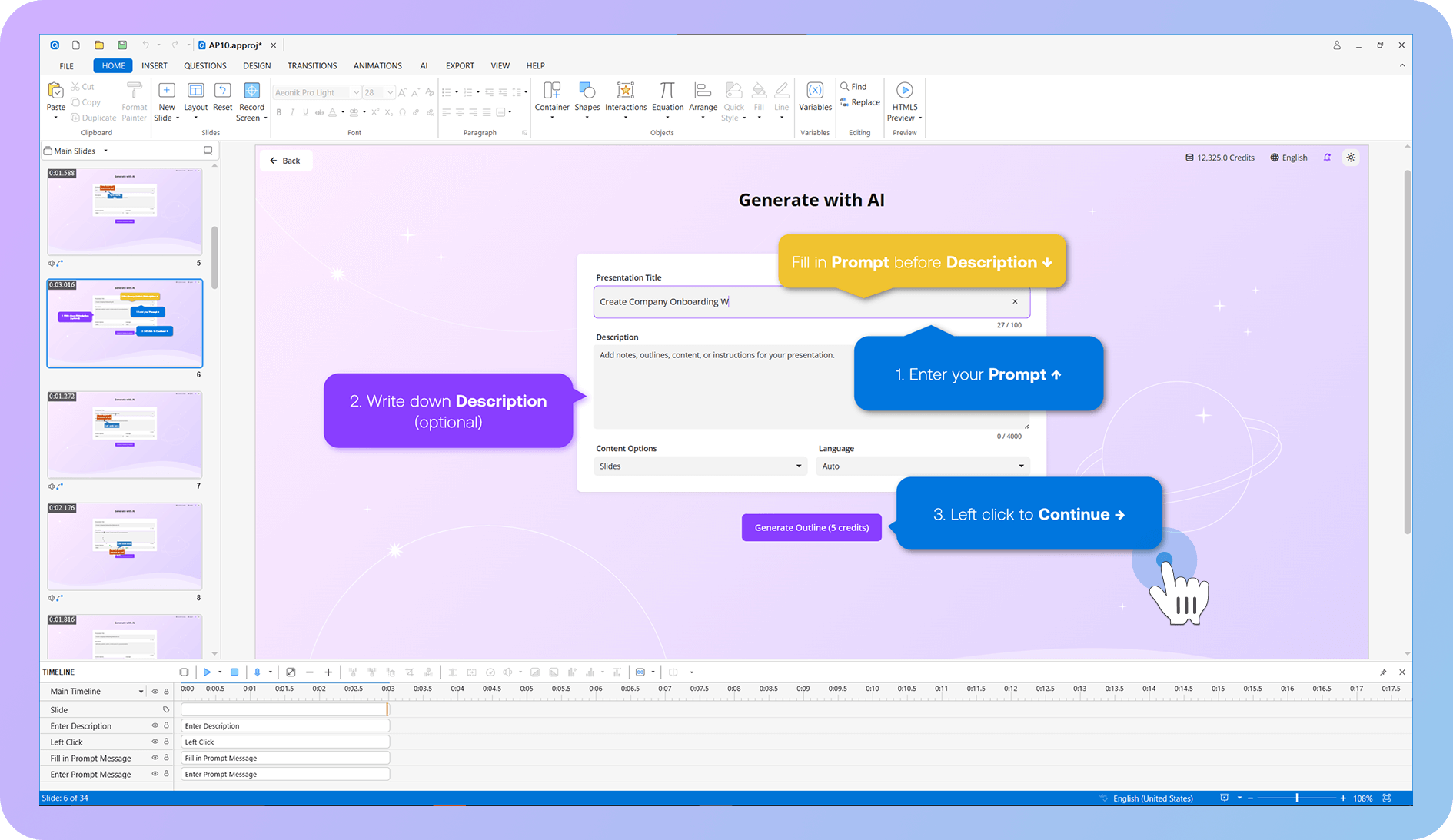Expand the Language Auto dropdown
This screenshot has height=840, width=1453.
(x=922, y=466)
